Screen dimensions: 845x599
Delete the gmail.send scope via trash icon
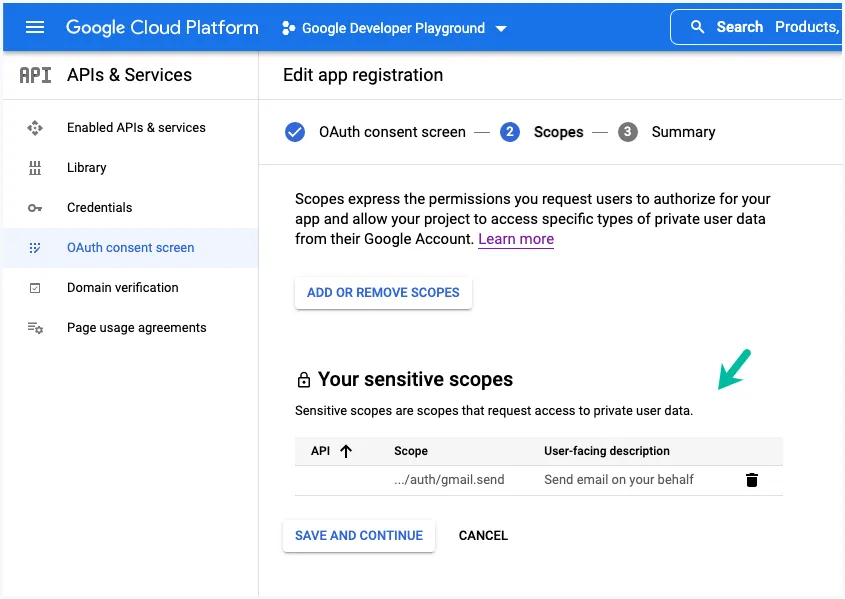(752, 480)
